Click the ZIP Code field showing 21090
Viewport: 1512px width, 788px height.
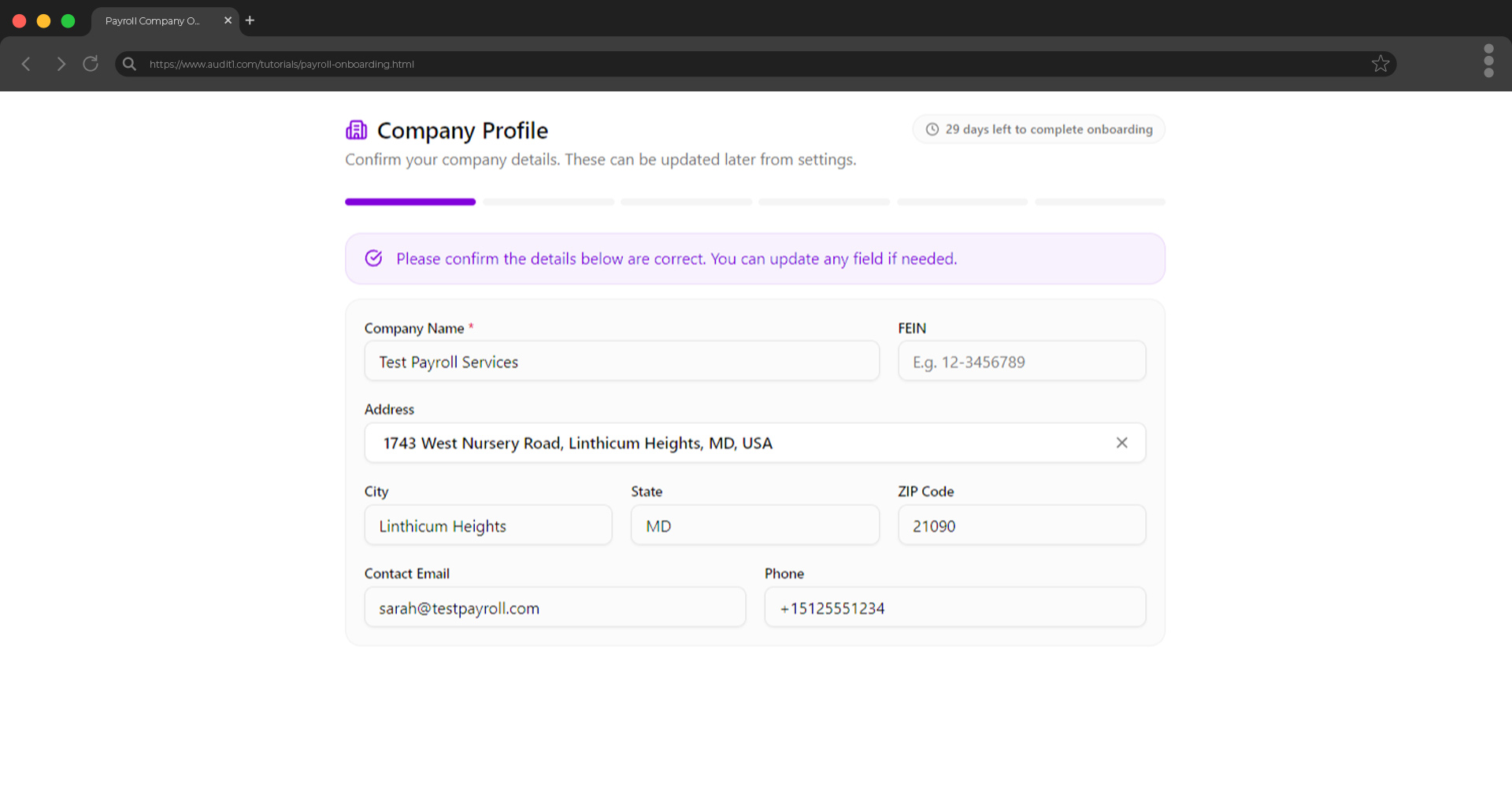[x=1021, y=525]
